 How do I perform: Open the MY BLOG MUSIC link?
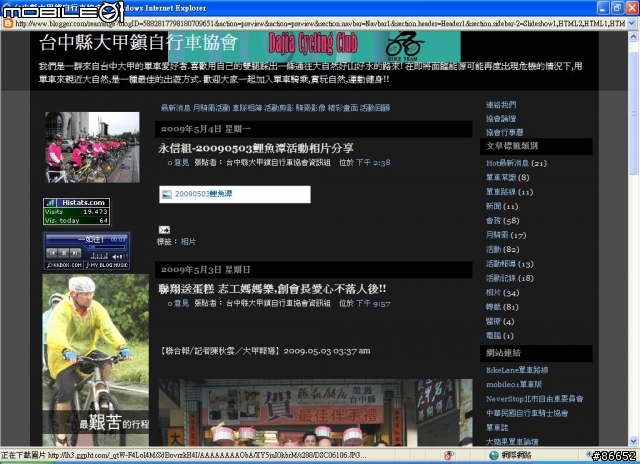107,265
